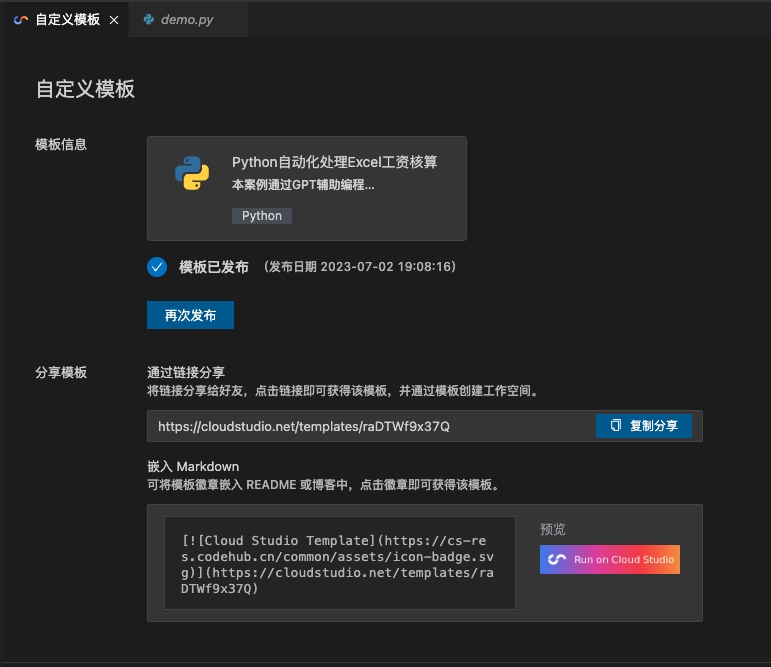771x667 pixels.
Task: Click the 分享模板 section label
Action: point(61,372)
